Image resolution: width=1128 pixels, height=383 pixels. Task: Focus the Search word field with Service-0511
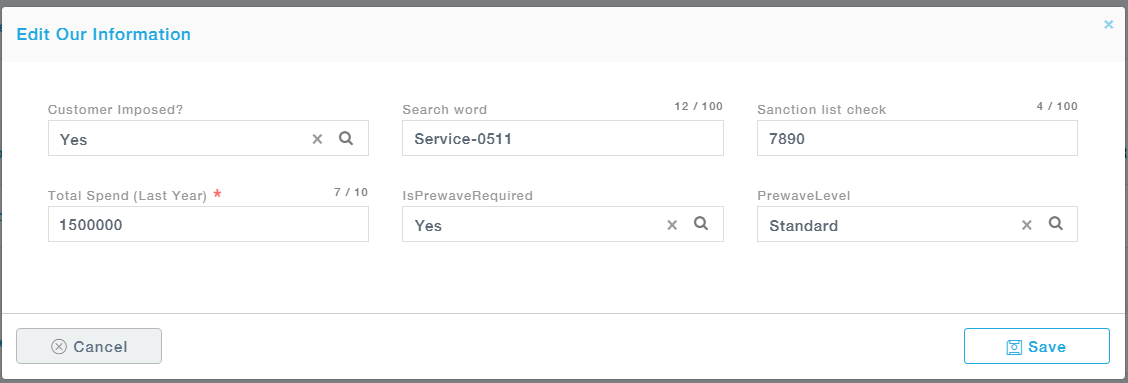(563, 138)
